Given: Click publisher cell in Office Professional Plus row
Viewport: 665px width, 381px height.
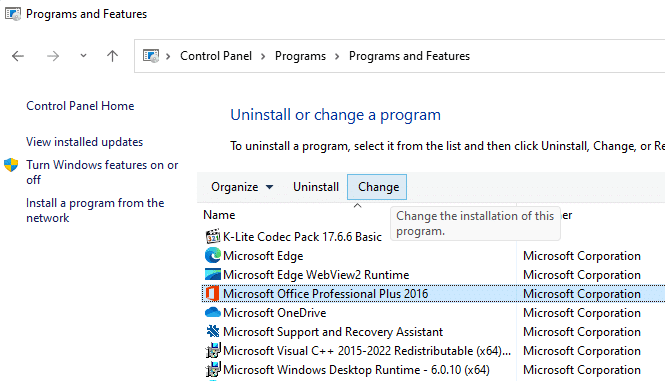Looking at the screenshot, I should click(x=582, y=294).
